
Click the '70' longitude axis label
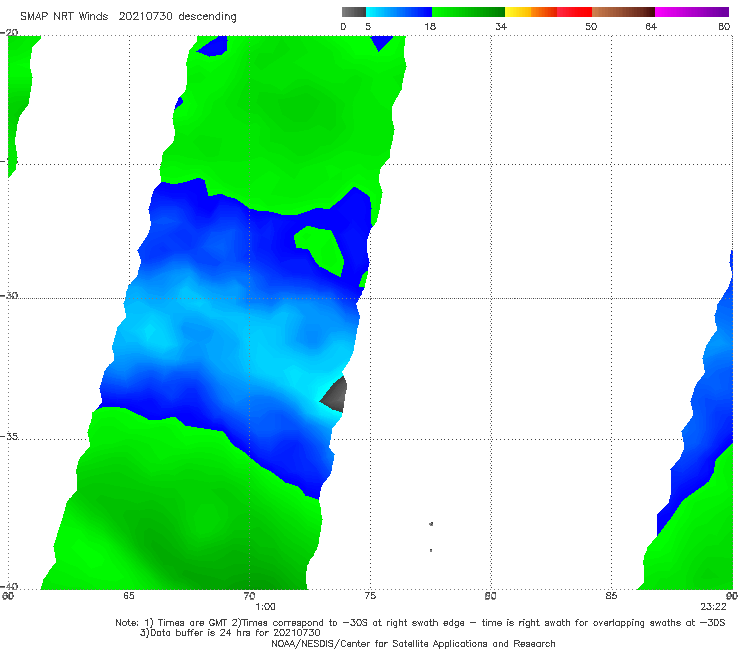click(x=249, y=596)
